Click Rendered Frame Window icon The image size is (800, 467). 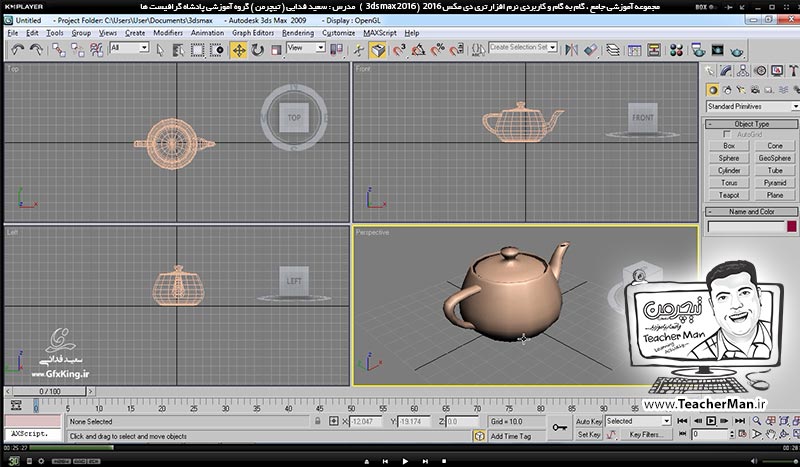[717, 50]
